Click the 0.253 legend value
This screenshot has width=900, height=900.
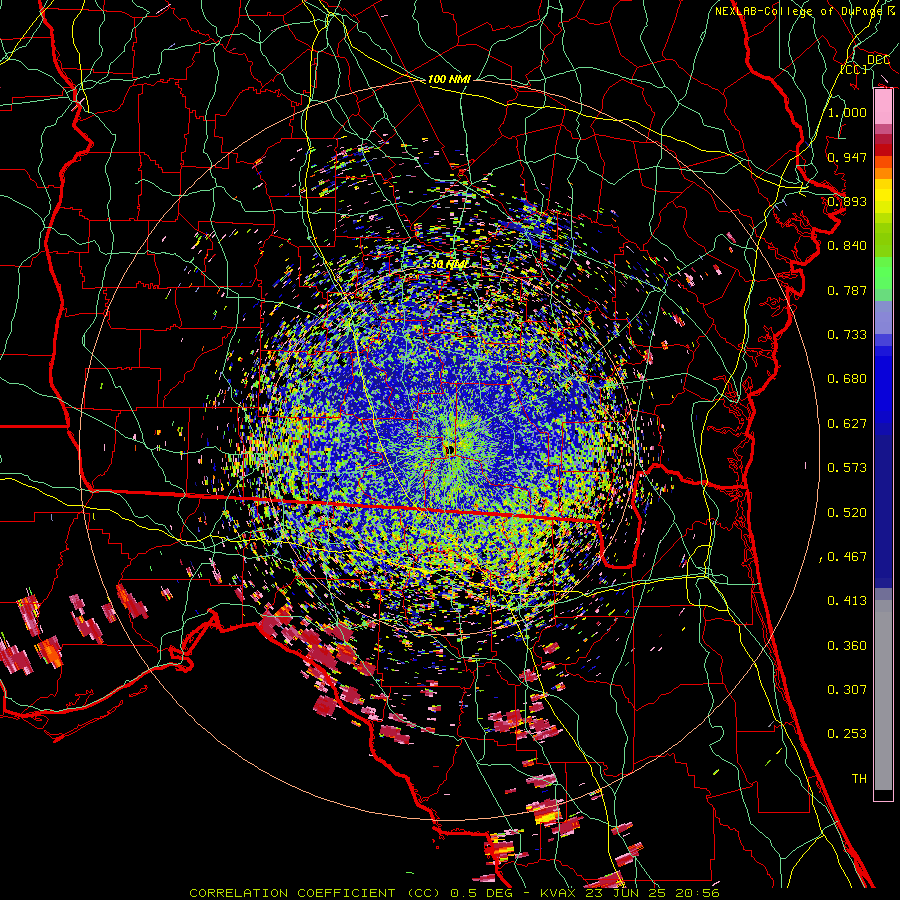(847, 734)
